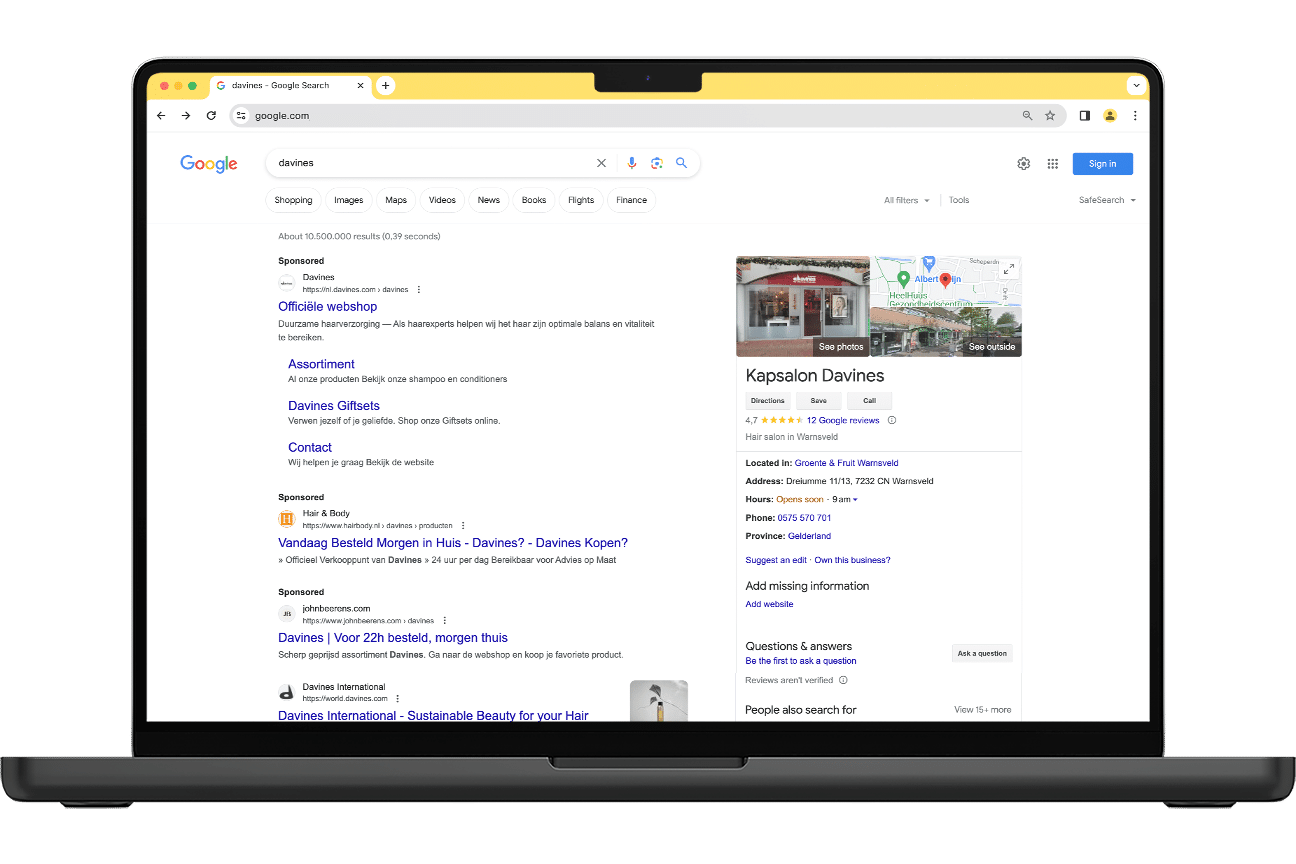Open ad options dots next to johnbeerens.com

(x=445, y=621)
